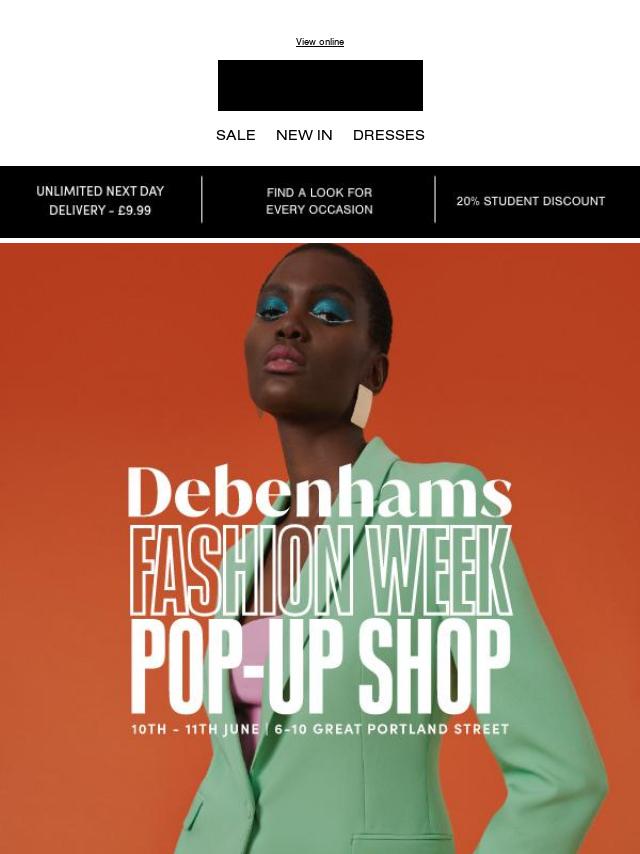640x854 pixels.
Task: Click the model's pink lips
Action: point(284,360)
